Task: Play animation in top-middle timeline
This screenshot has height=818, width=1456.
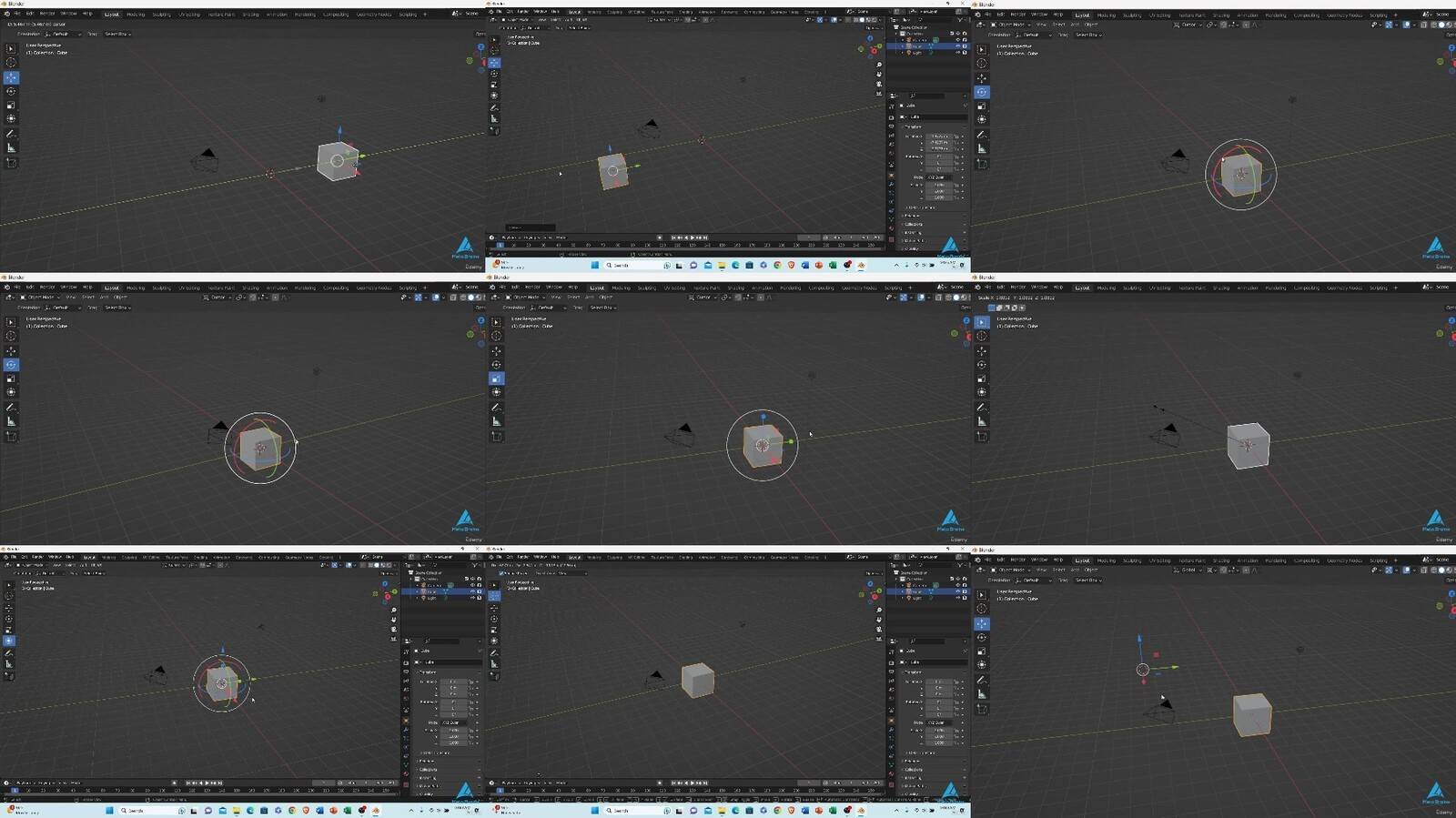Action: (x=693, y=237)
